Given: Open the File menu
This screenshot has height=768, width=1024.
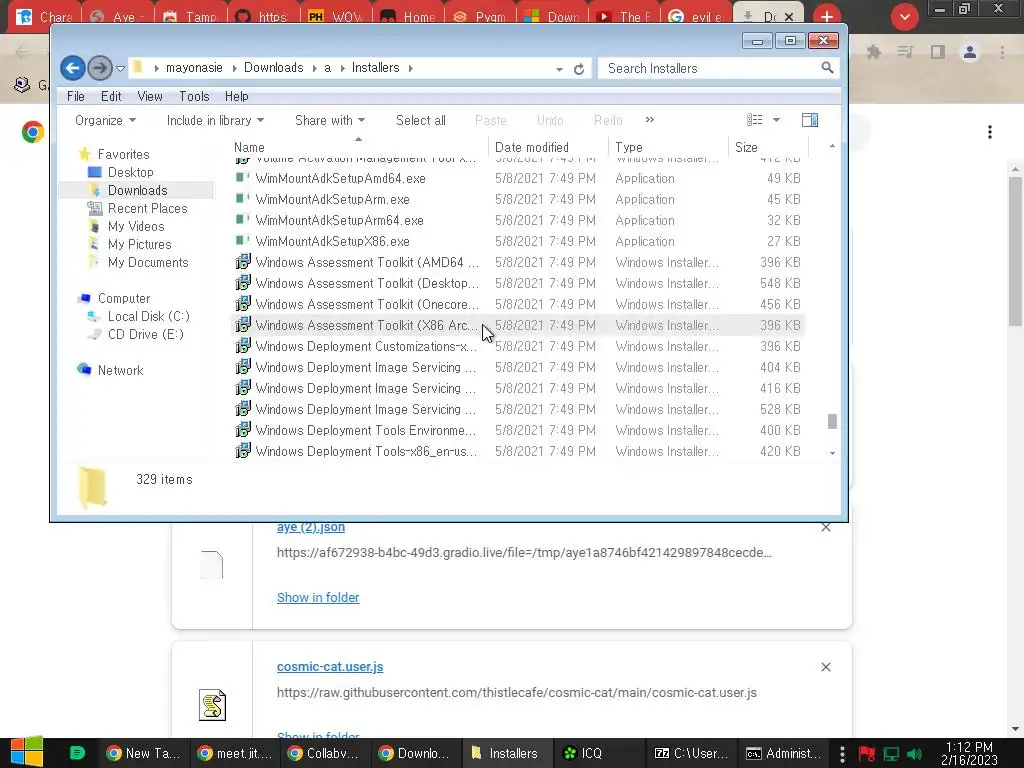Looking at the screenshot, I should tap(76, 96).
